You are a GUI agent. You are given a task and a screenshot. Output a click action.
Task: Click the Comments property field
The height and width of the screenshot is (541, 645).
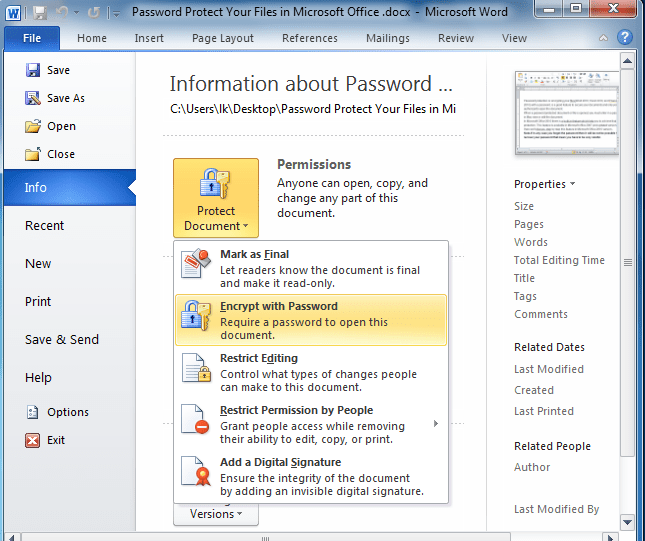541,314
